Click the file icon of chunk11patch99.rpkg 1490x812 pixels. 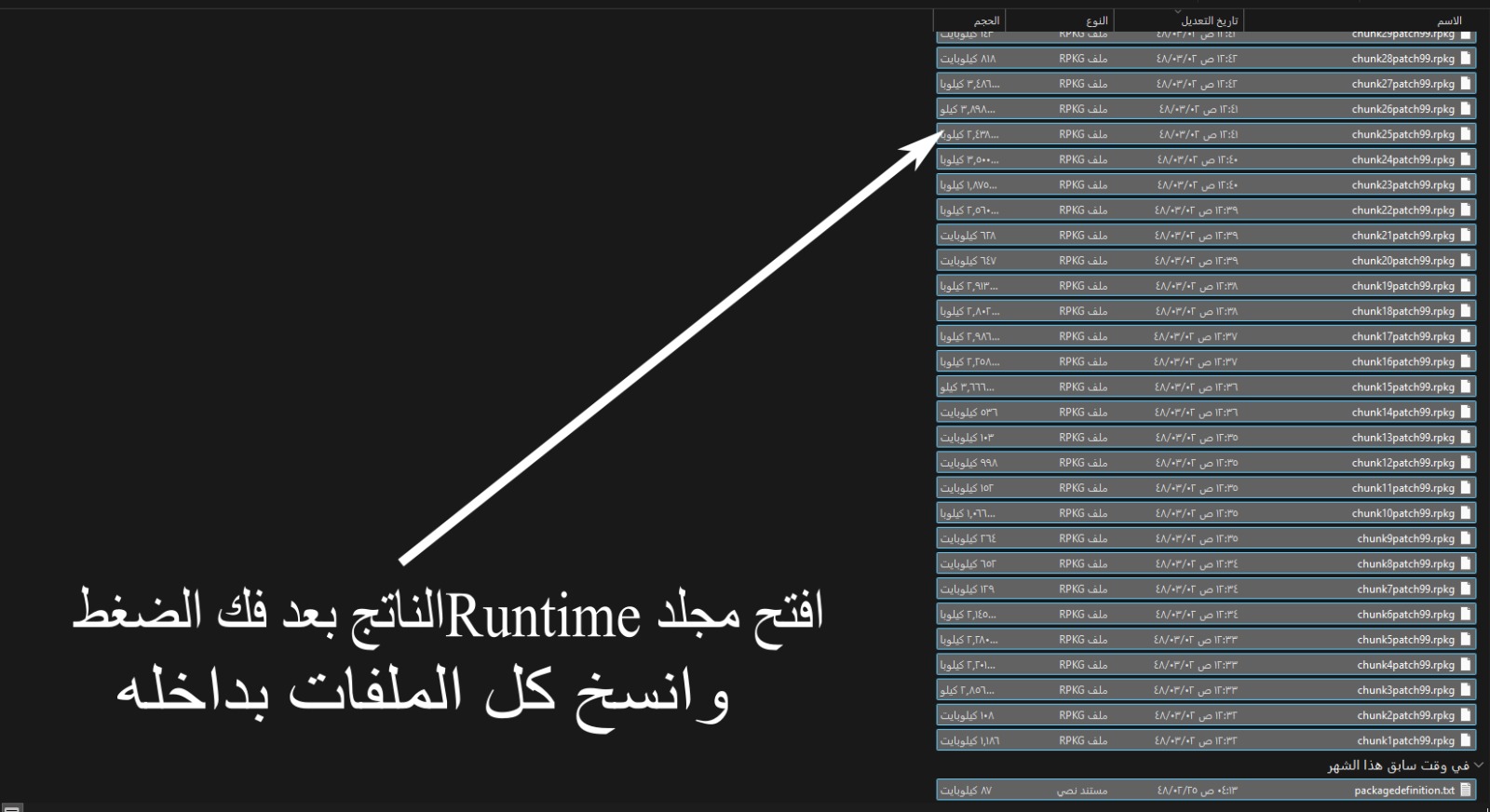point(1467,488)
